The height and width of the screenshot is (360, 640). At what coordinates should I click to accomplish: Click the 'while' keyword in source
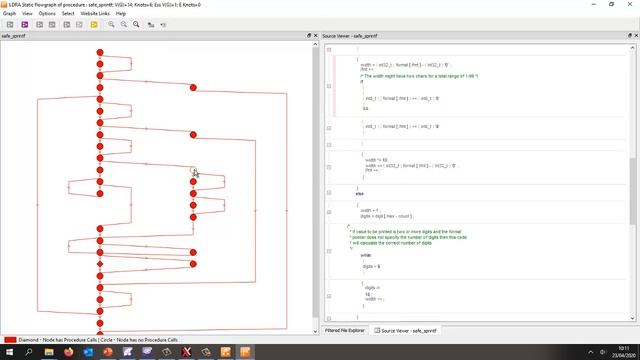(x=366, y=255)
